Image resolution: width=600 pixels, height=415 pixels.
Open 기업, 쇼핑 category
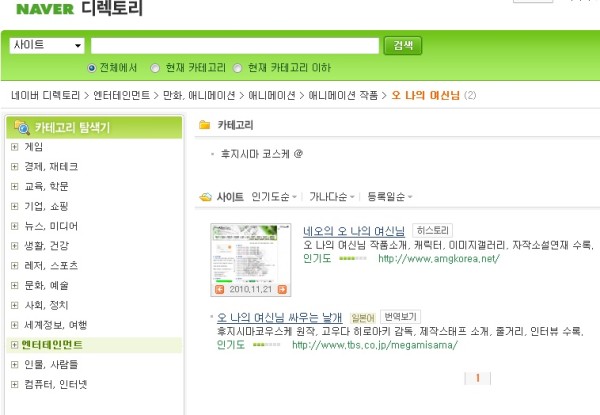46,207
